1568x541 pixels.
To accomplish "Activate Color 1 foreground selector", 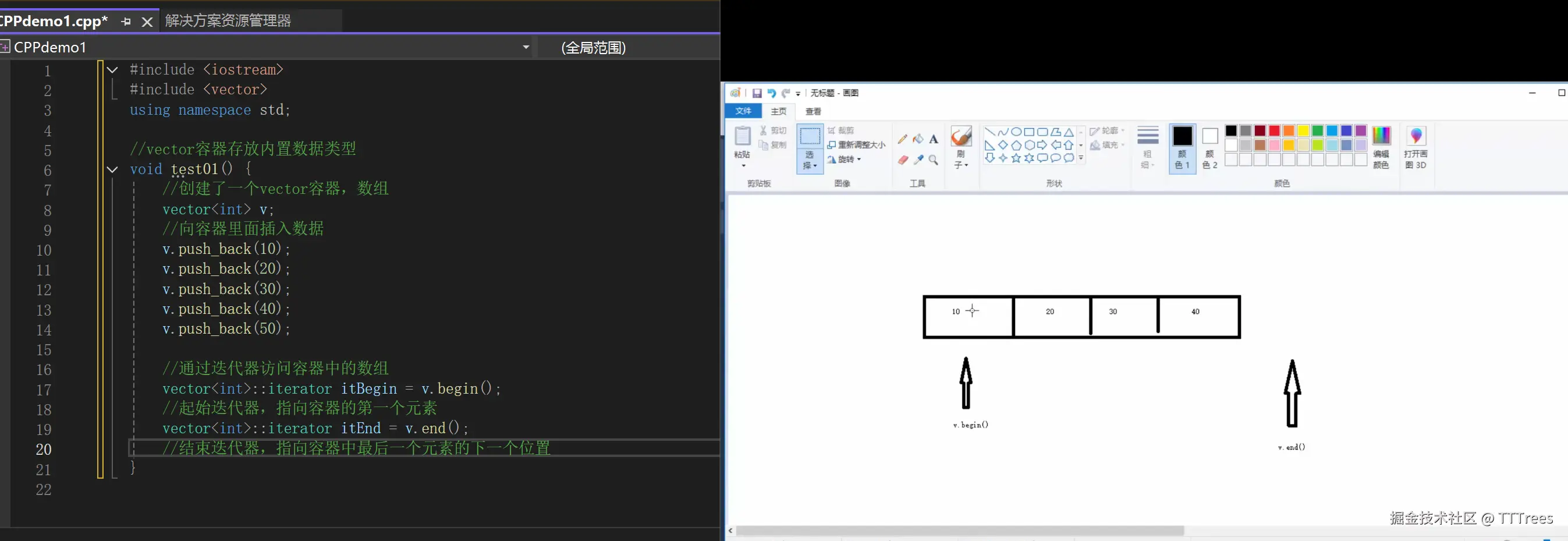I will pyautogui.click(x=1182, y=148).
